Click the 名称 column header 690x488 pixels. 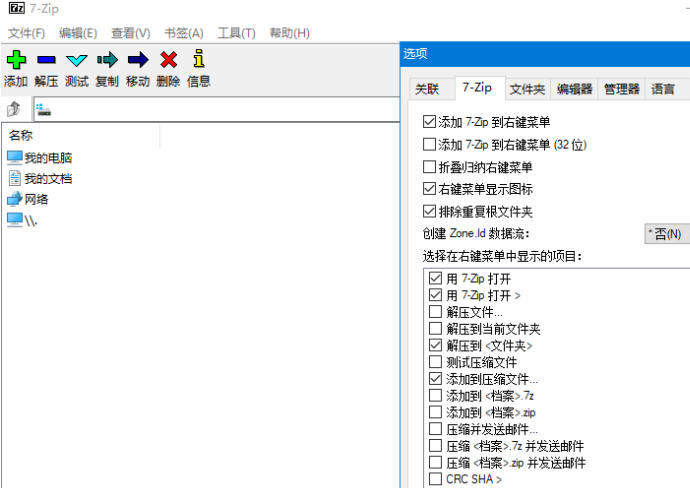click(x=81, y=135)
